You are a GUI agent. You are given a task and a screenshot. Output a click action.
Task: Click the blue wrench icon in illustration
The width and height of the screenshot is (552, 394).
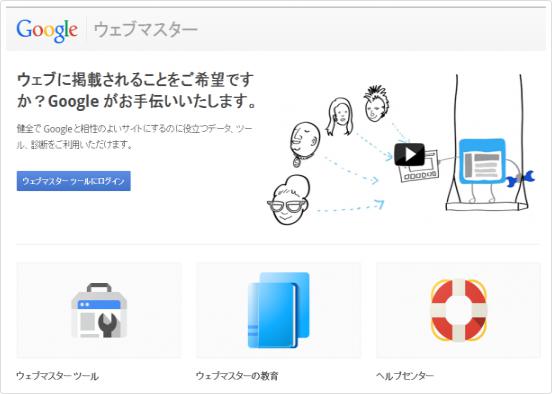[x=521, y=178]
